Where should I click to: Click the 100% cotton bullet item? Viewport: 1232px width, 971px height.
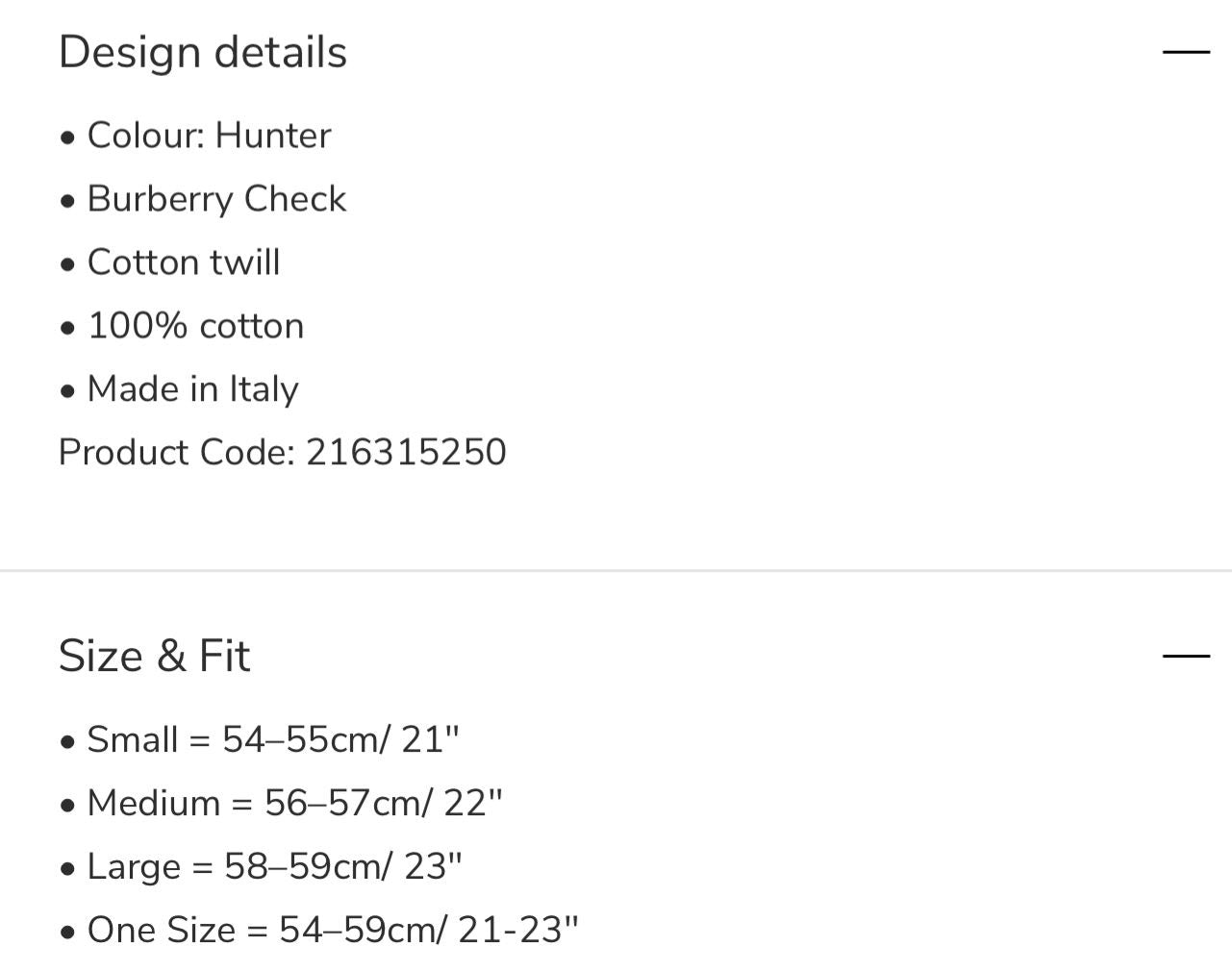[195, 326]
